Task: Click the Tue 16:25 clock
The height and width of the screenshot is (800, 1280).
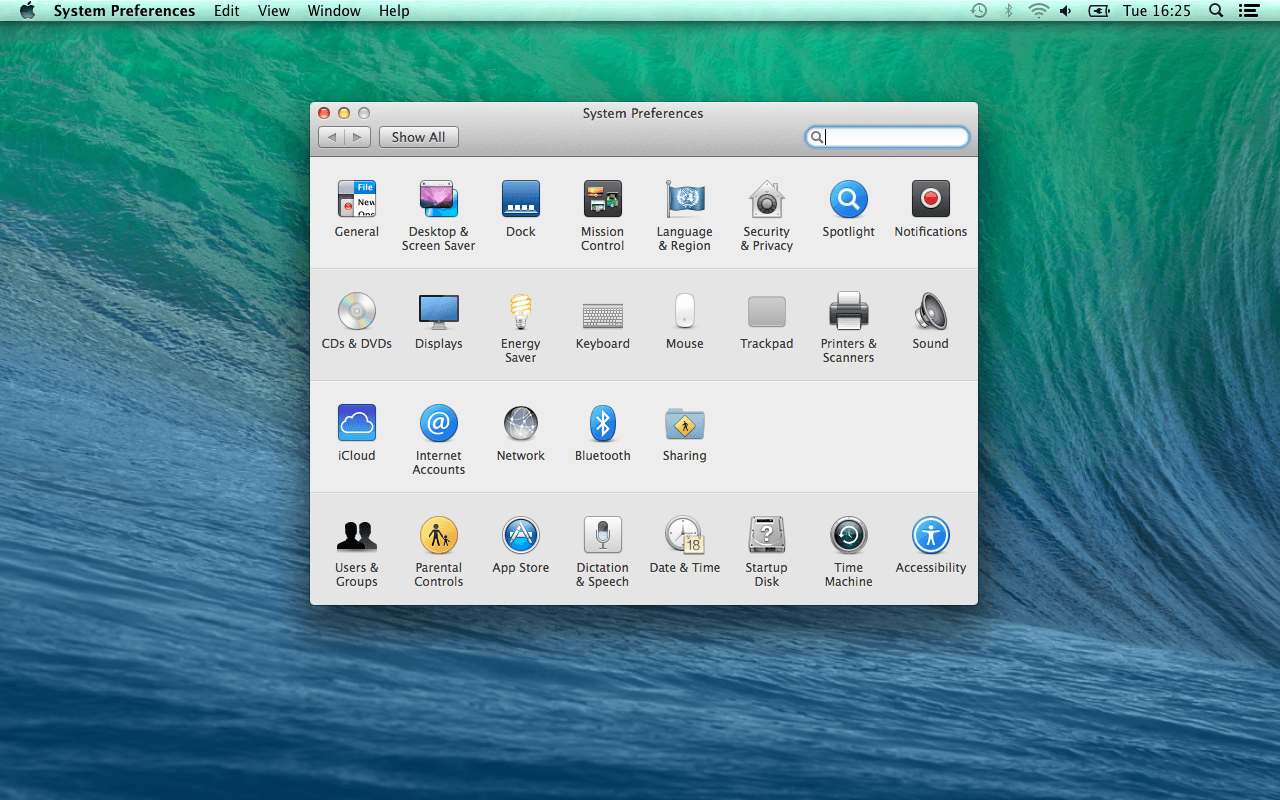Action: pos(1157,11)
